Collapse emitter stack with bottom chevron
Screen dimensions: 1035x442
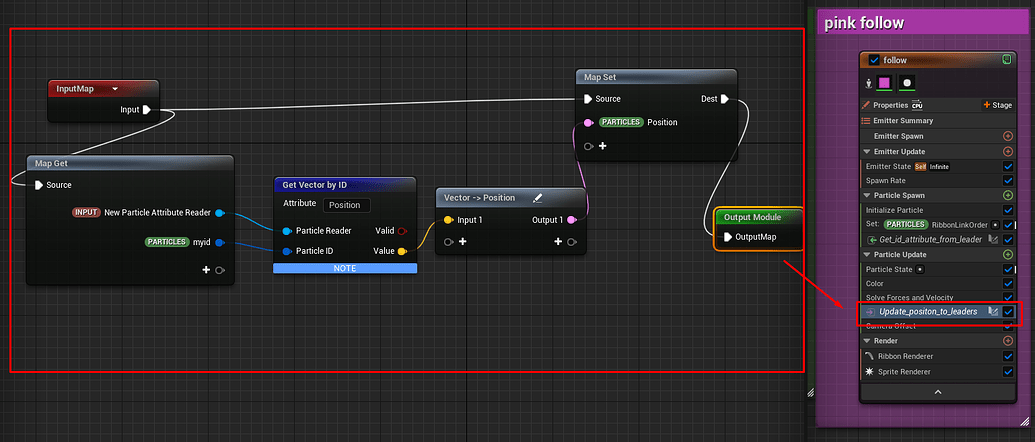click(937, 392)
